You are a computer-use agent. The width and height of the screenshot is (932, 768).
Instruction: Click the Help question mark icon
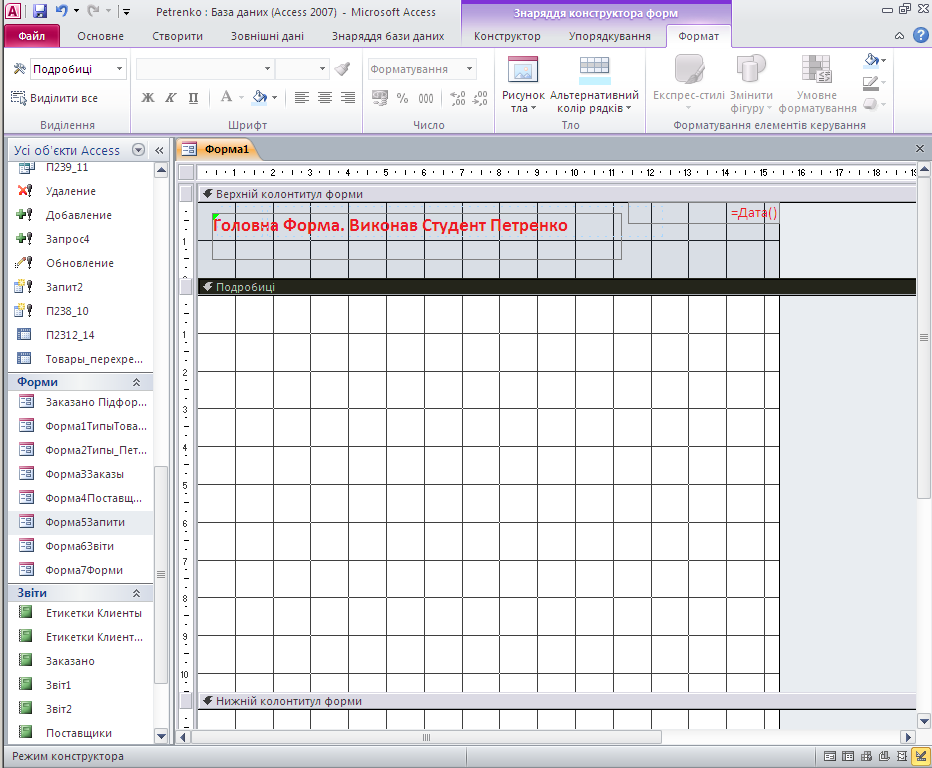pyautogui.click(x=921, y=36)
